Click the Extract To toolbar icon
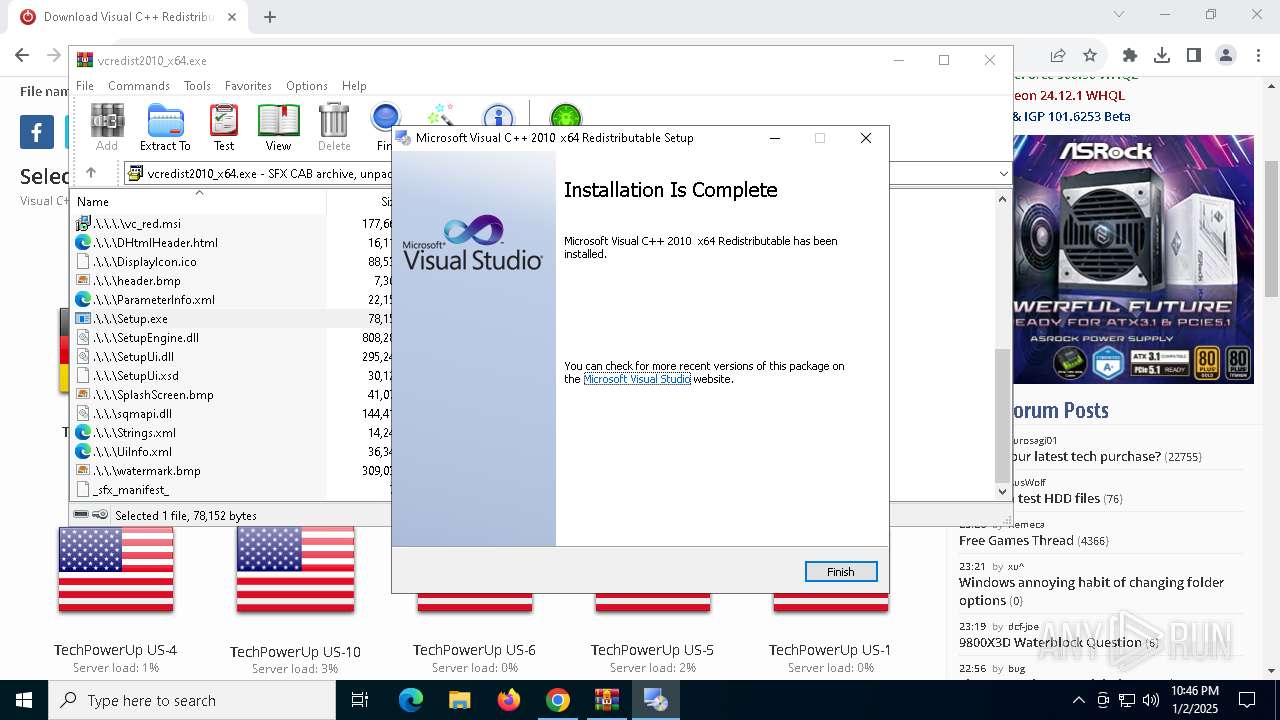1280x720 pixels. coord(165,127)
